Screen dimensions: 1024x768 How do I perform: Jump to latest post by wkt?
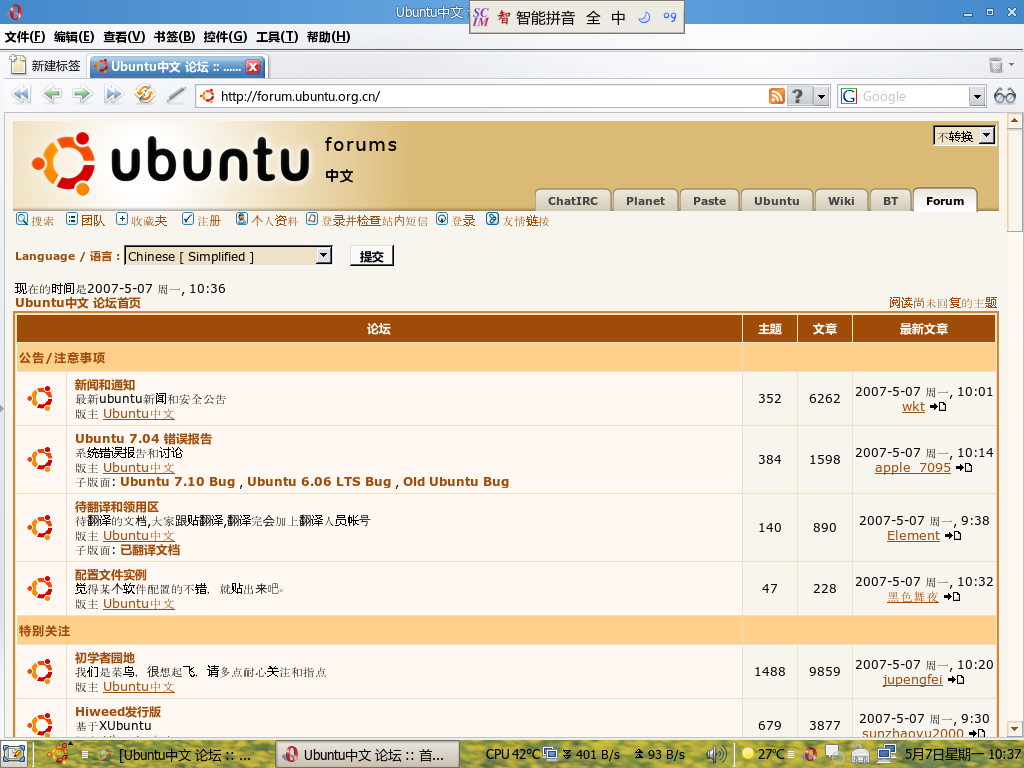point(938,407)
